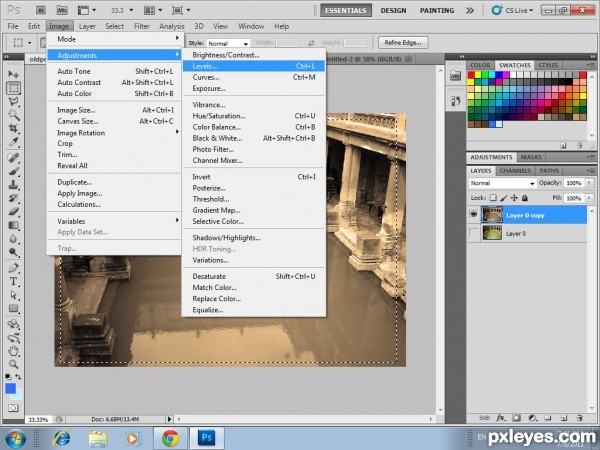
Task: Switch to the Painting workspace
Action: click(437, 10)
